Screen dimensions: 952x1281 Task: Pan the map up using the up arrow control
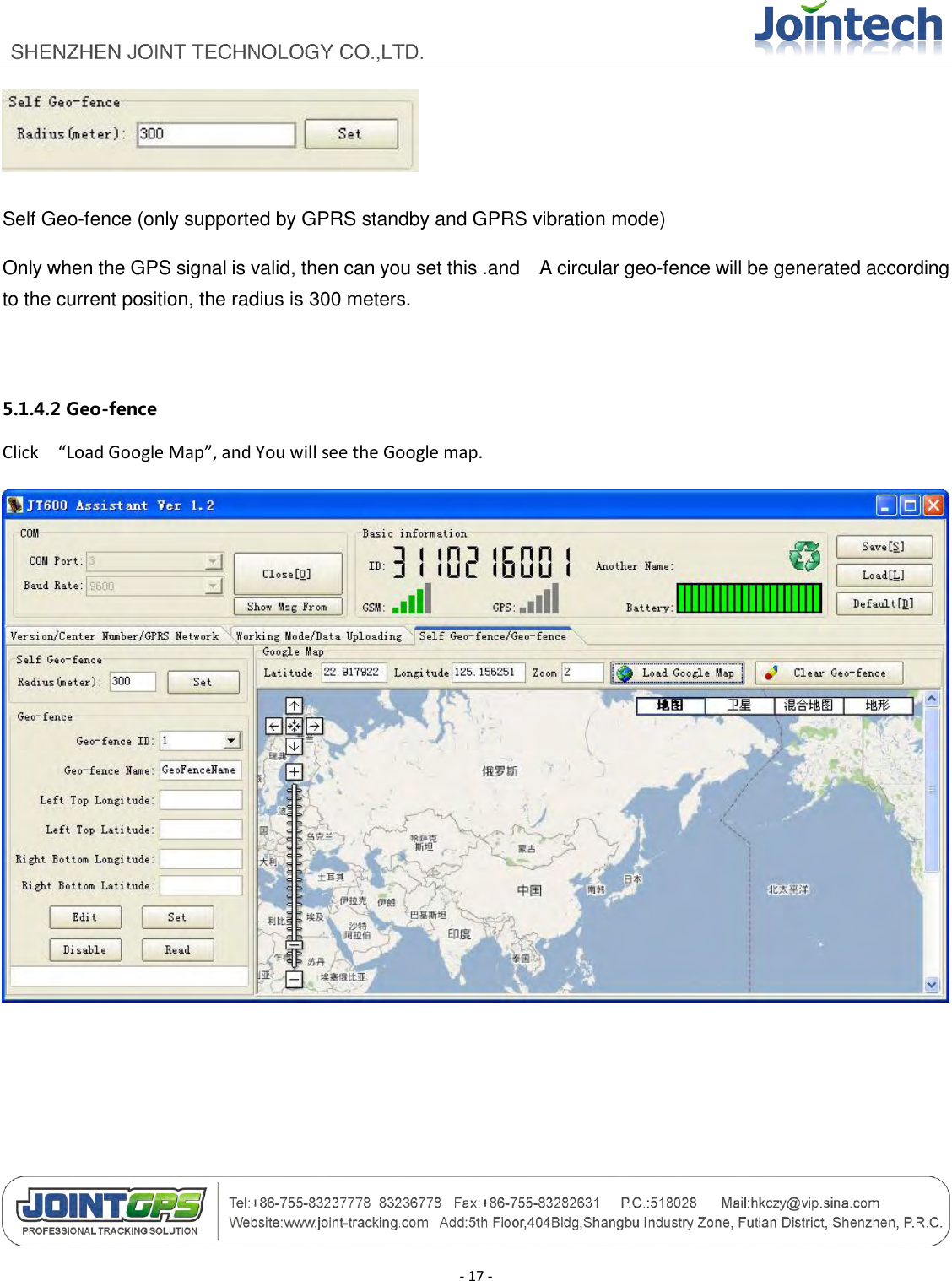pos(294,705)
